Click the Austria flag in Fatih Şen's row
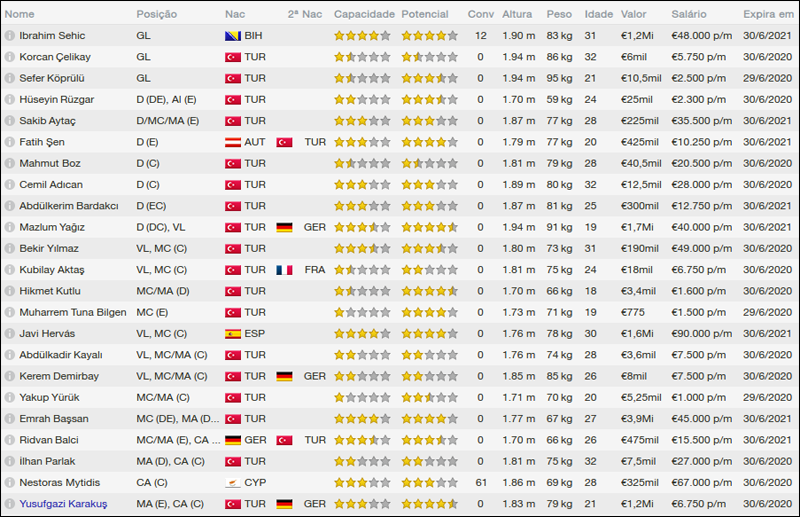 [x=233, y=142]
